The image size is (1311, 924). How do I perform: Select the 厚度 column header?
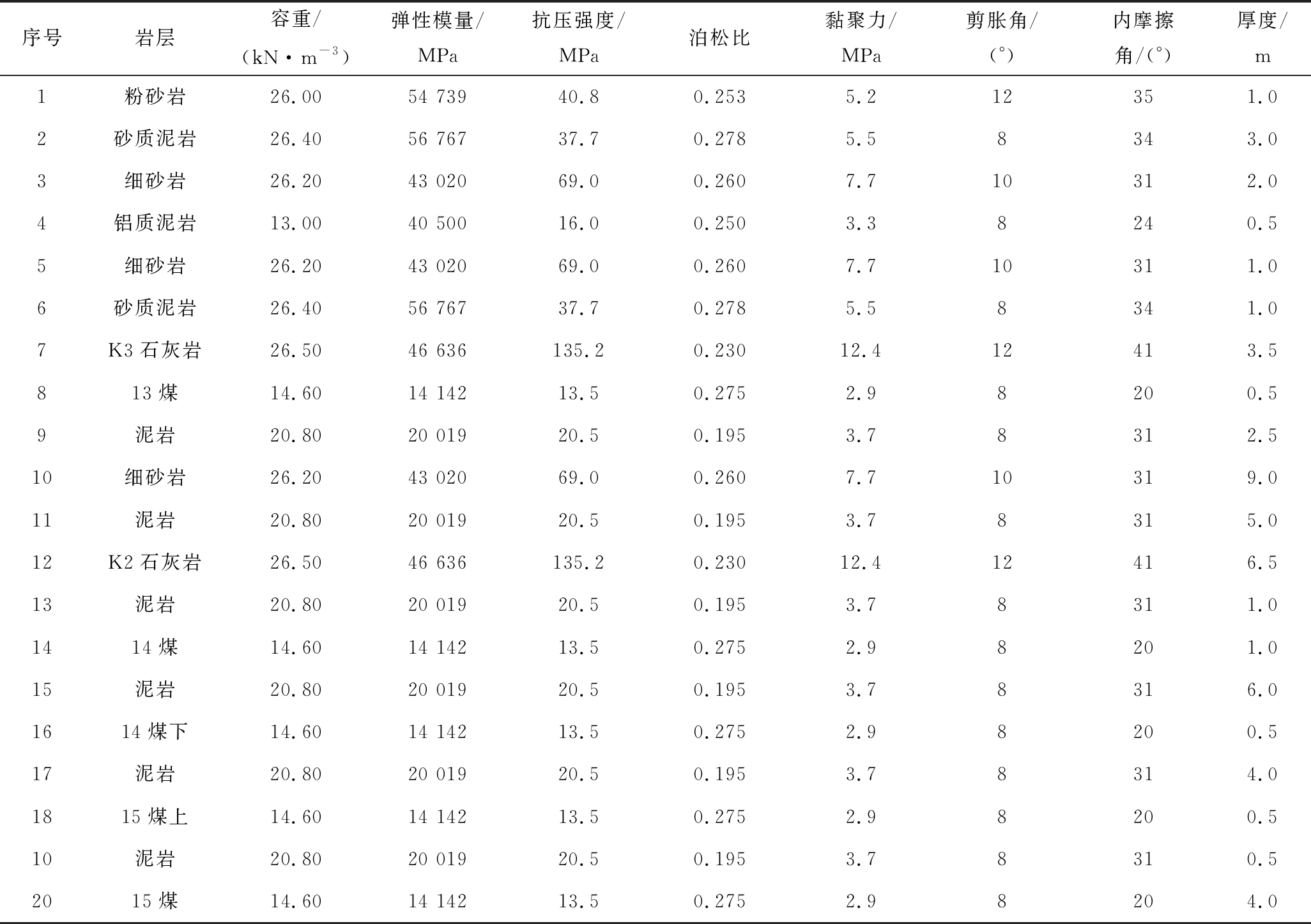click(1262, 38)
